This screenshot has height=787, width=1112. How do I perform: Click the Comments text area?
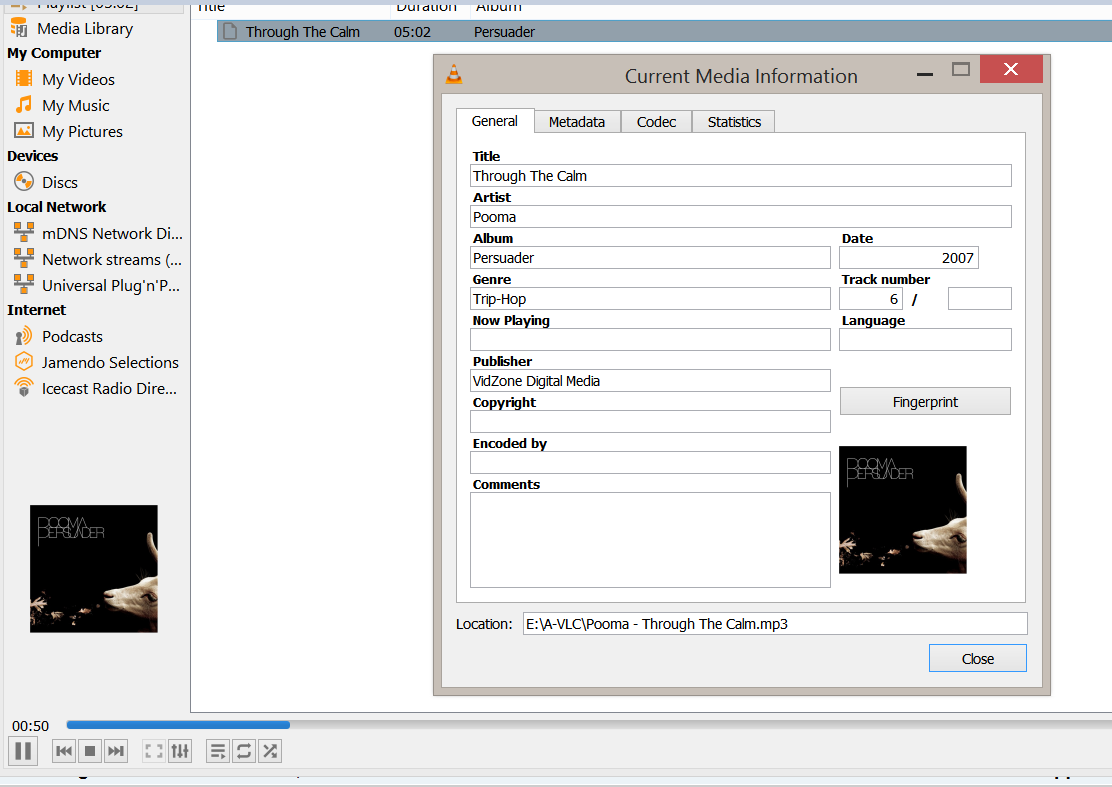(650, 540)
